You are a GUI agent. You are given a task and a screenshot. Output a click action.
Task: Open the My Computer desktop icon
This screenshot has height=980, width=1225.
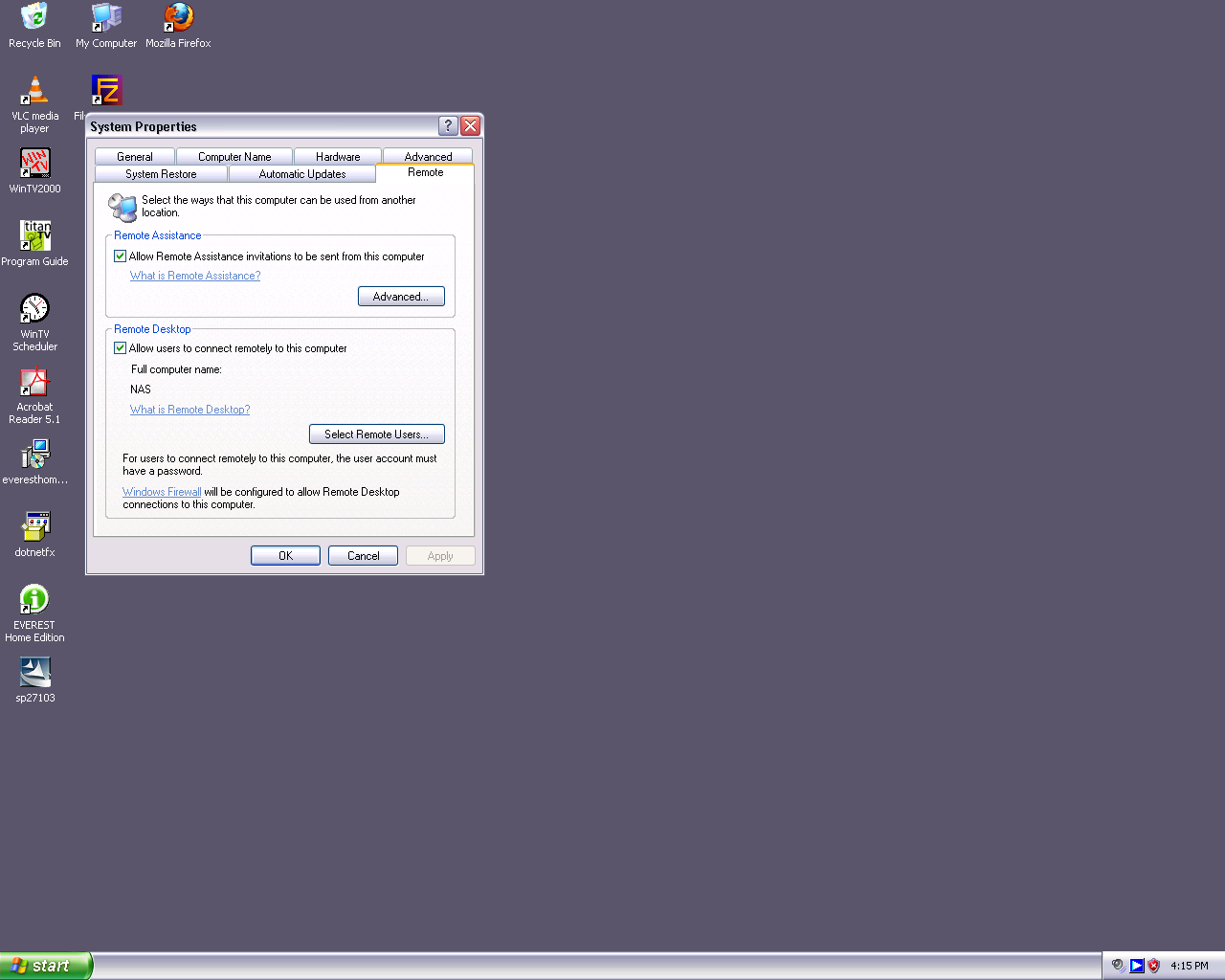tap(106, 17)
